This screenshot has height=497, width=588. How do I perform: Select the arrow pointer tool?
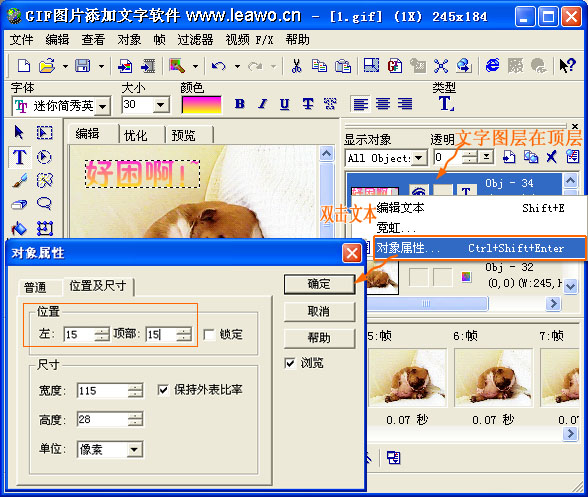pyautogui.click(x=19, y=132)
